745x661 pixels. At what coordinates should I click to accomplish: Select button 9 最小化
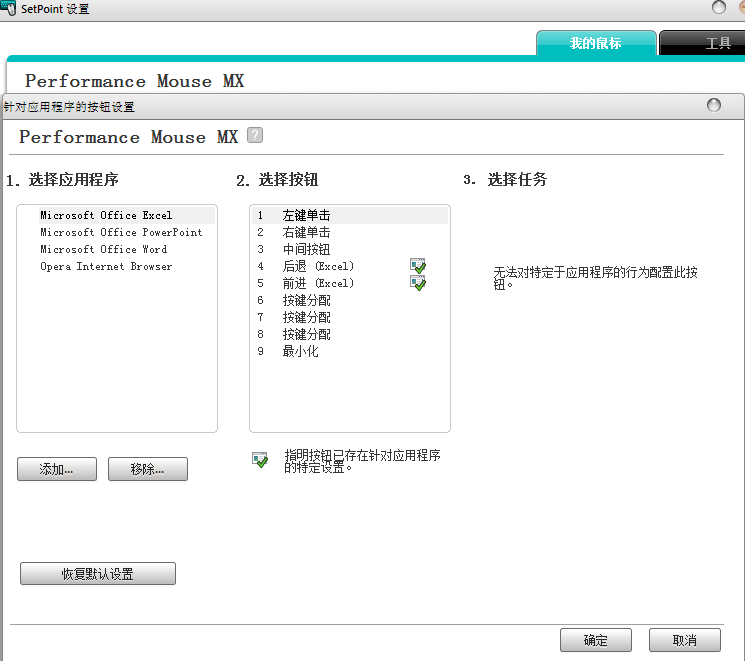pyautogui.click(x=350, y=352)
